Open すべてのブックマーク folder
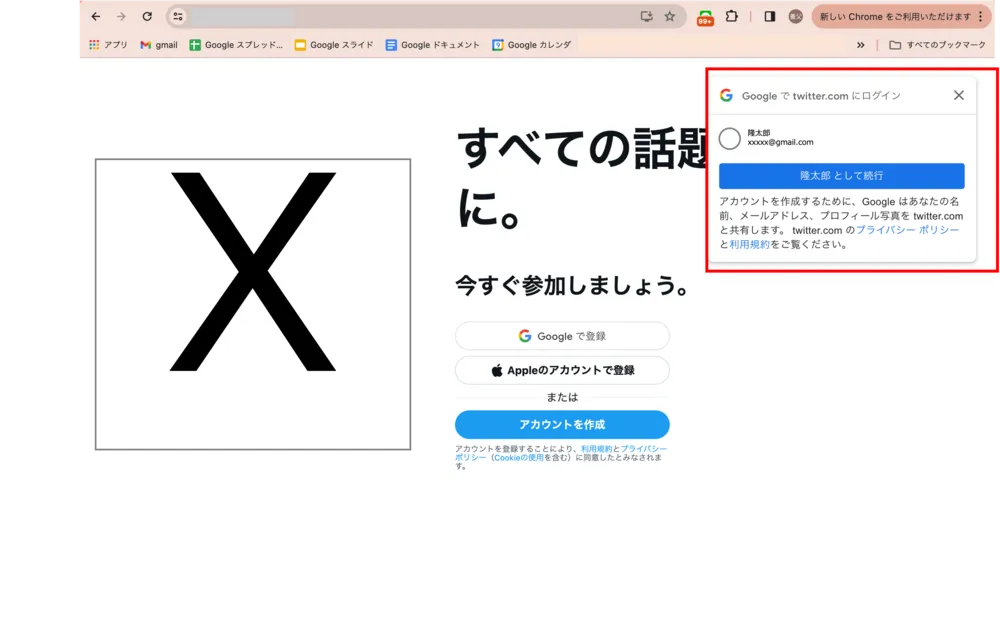 pos(938,45)
